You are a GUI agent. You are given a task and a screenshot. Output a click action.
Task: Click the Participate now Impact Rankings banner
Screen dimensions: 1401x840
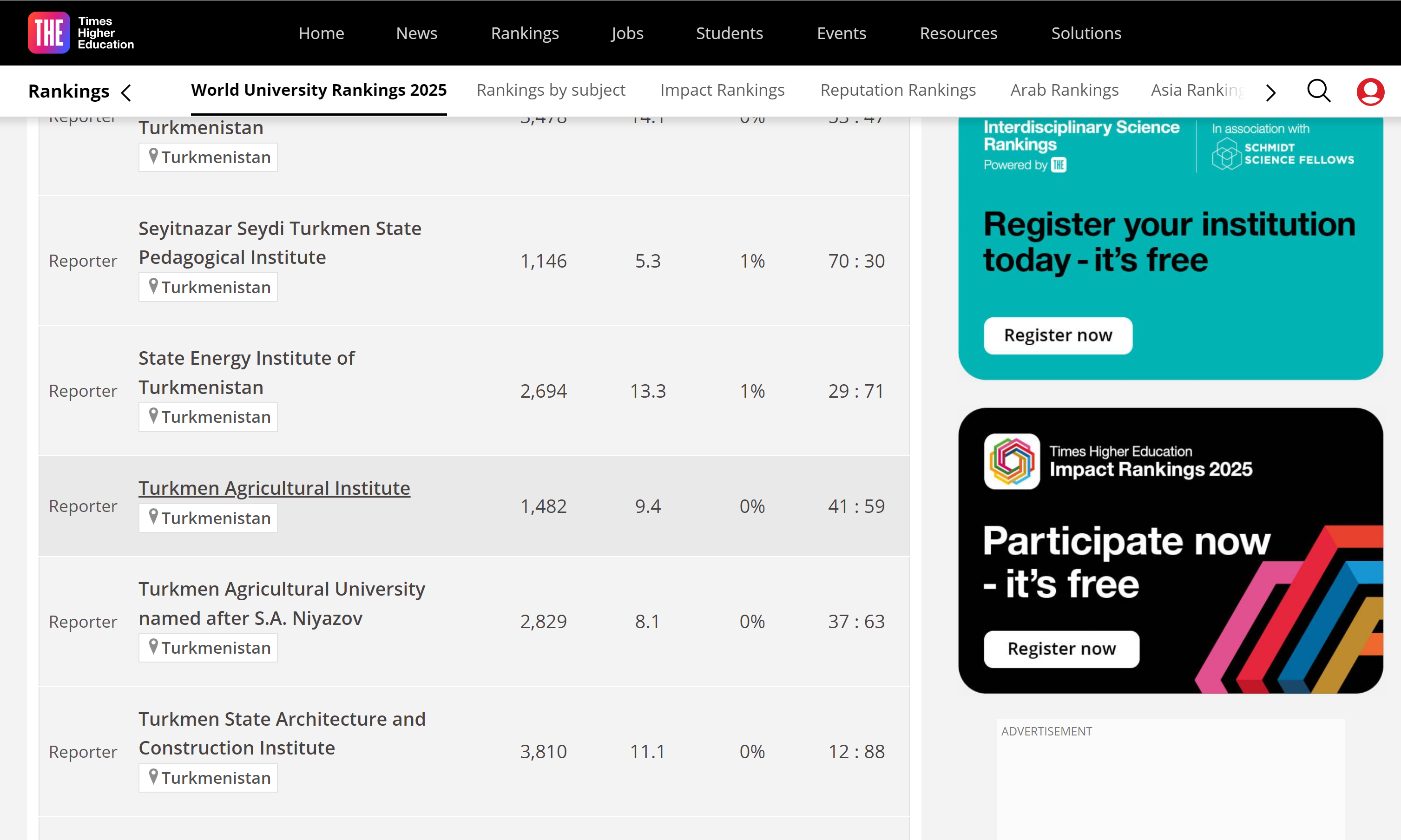point(1170,550)
